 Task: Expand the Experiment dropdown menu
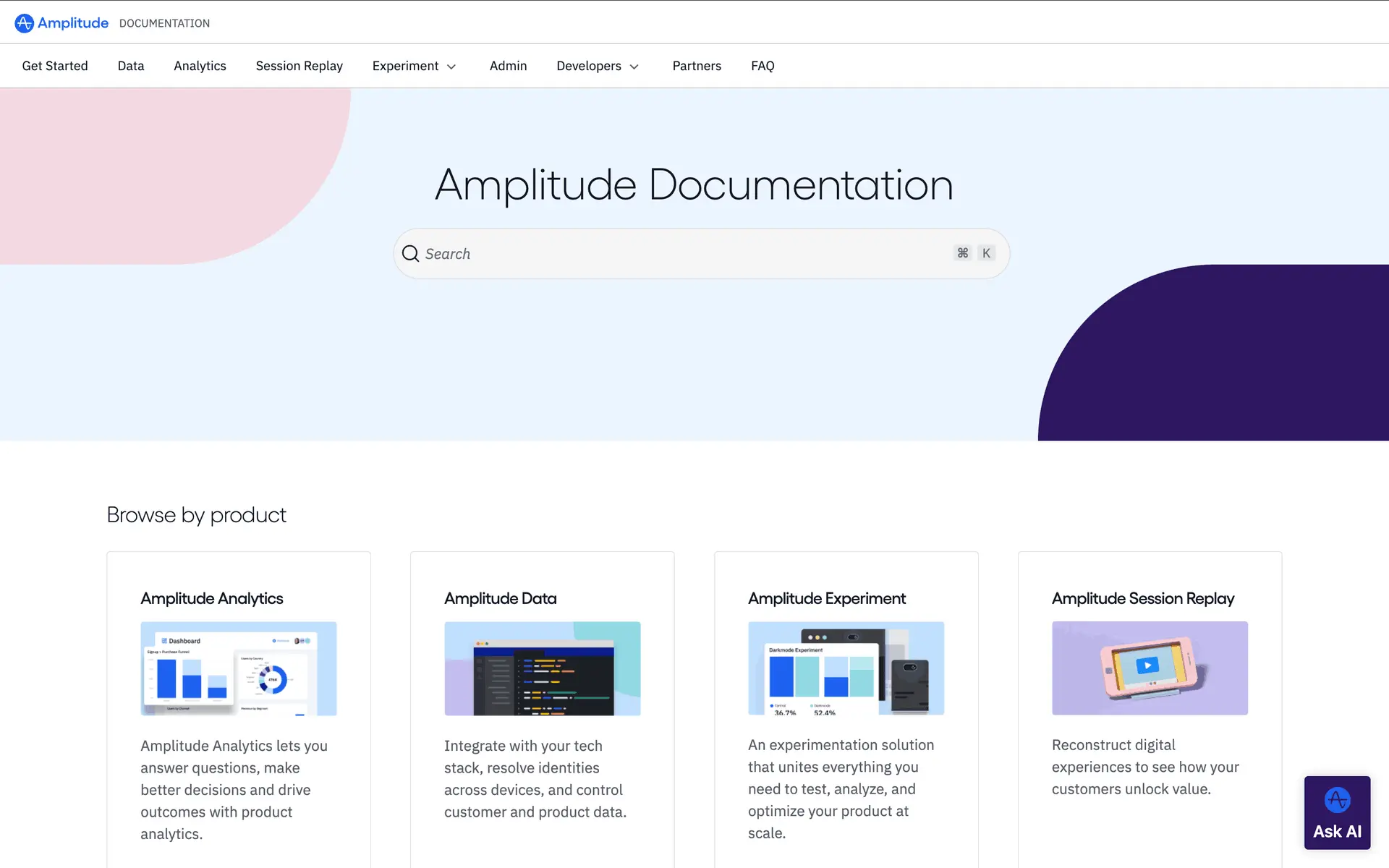[414, 66]
